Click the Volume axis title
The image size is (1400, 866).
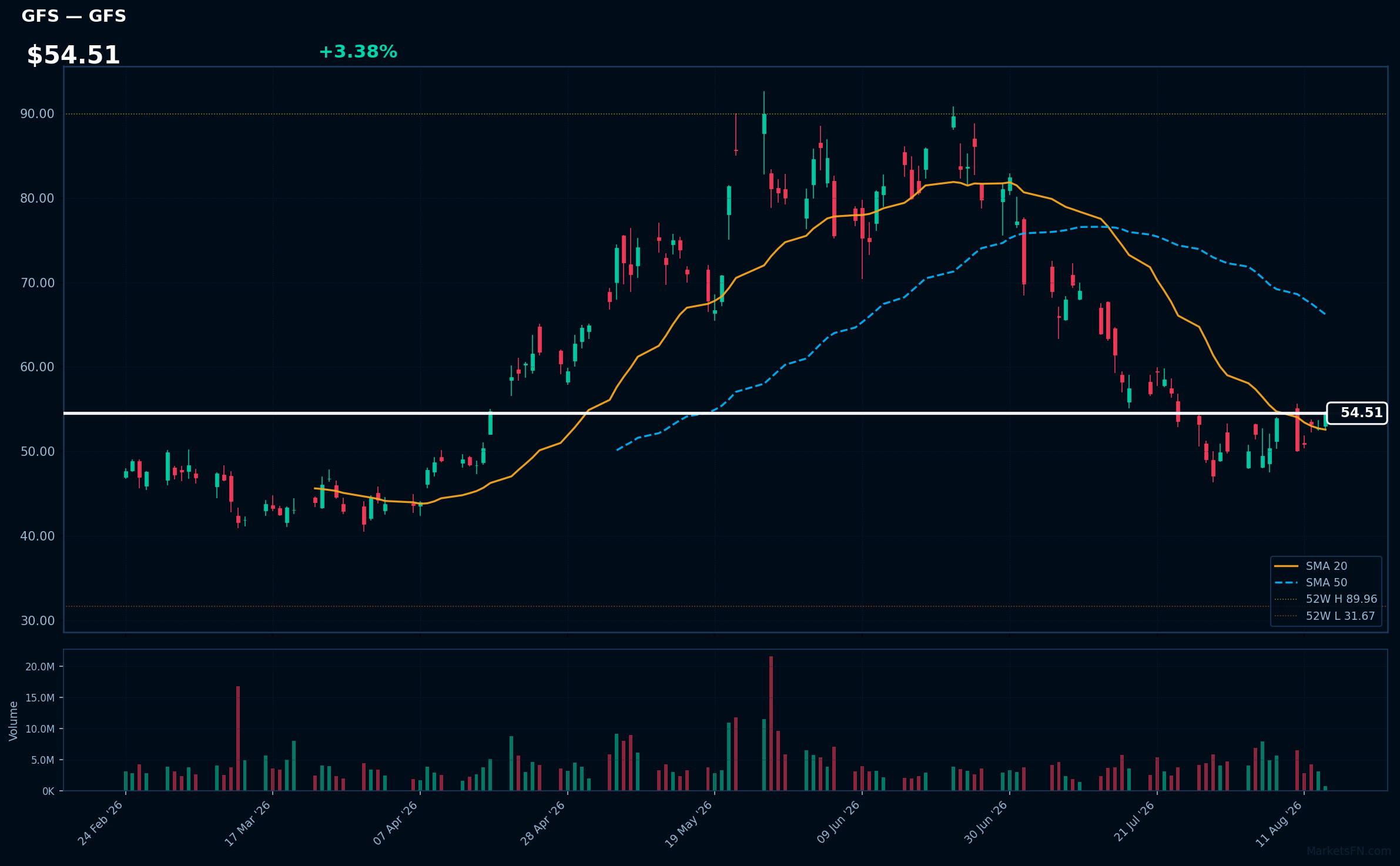pos(14,721)
